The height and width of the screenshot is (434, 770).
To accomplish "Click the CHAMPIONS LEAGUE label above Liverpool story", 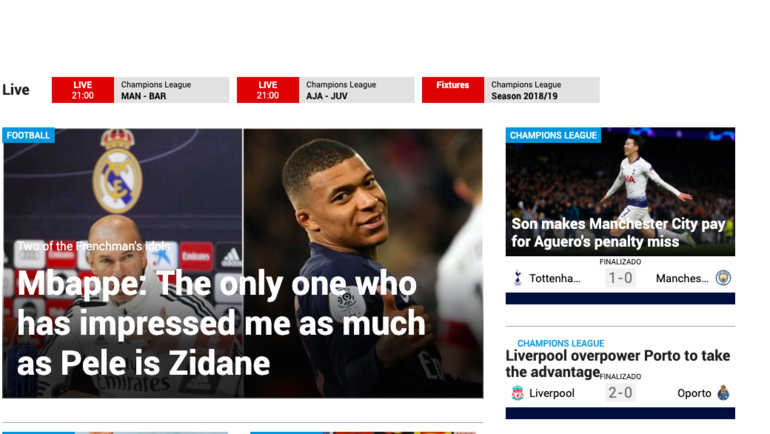I will point(561,343).
